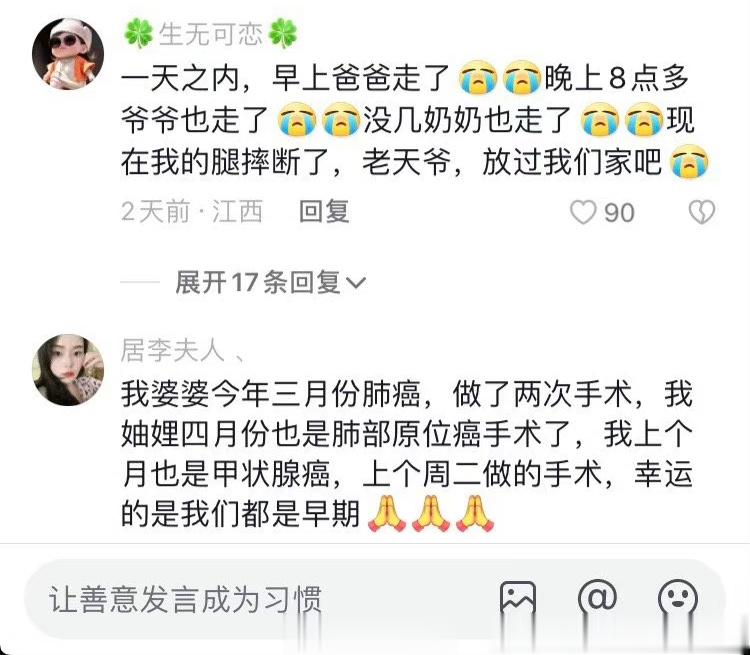750x655 pixels.
Task: Click the clover icon after the name 生无可恋
Action: click(x=282, y=34)
